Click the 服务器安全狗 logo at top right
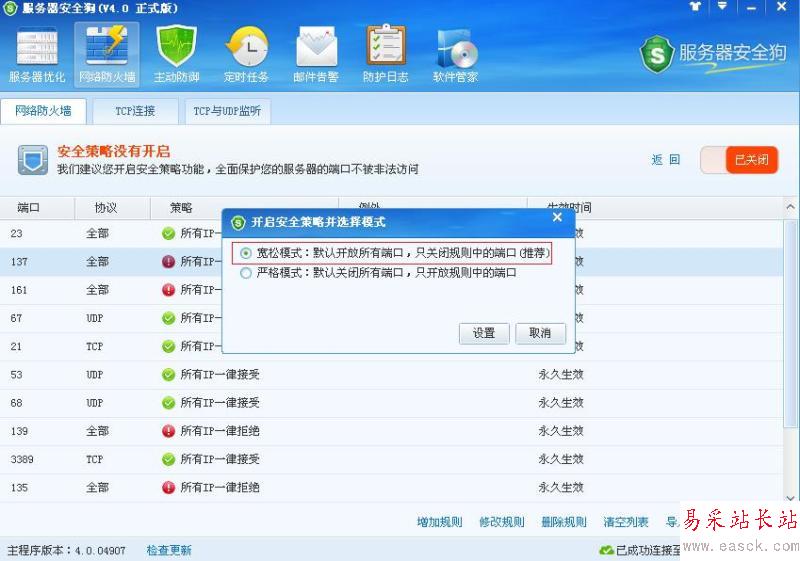 [x=712, y=54]
